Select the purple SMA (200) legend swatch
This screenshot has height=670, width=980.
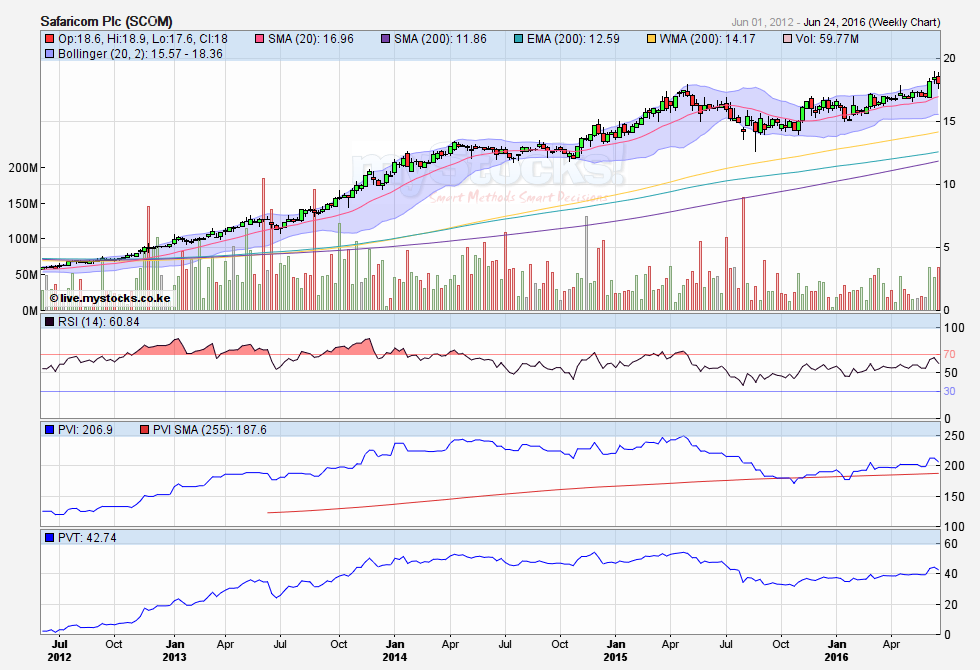coord(388,39)
